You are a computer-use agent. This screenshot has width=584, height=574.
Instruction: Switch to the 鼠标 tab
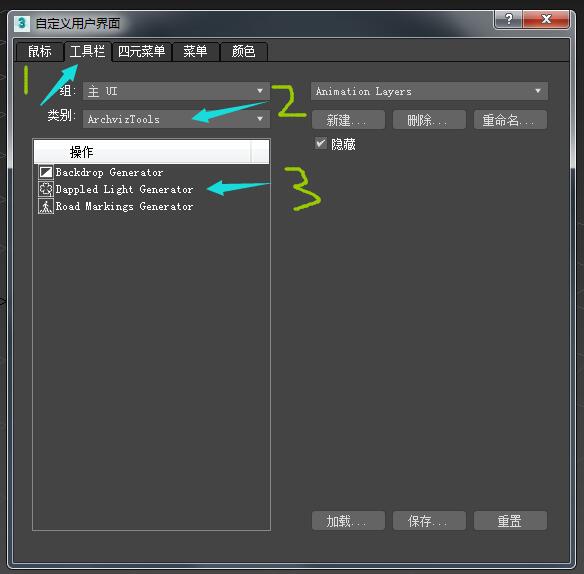click(39, 51)
